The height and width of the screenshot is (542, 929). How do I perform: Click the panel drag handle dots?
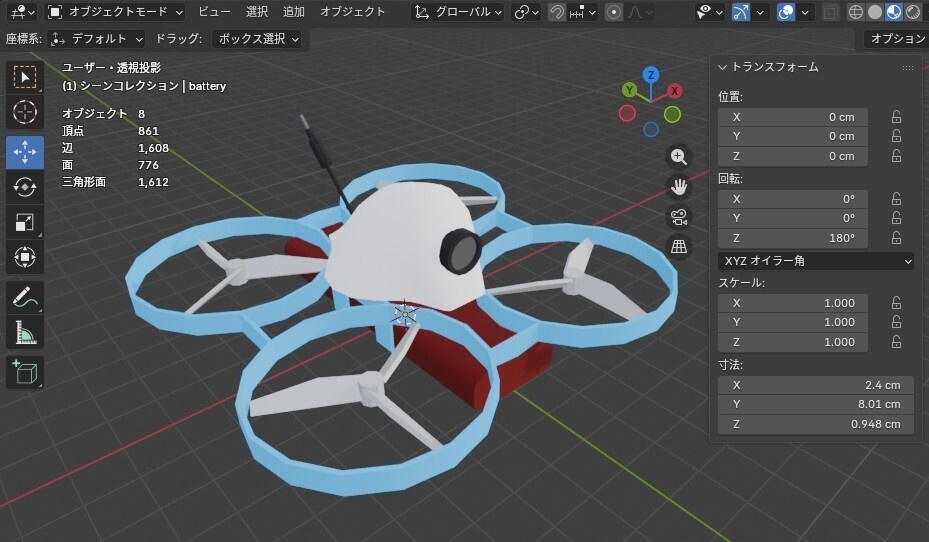coord(908,68)
